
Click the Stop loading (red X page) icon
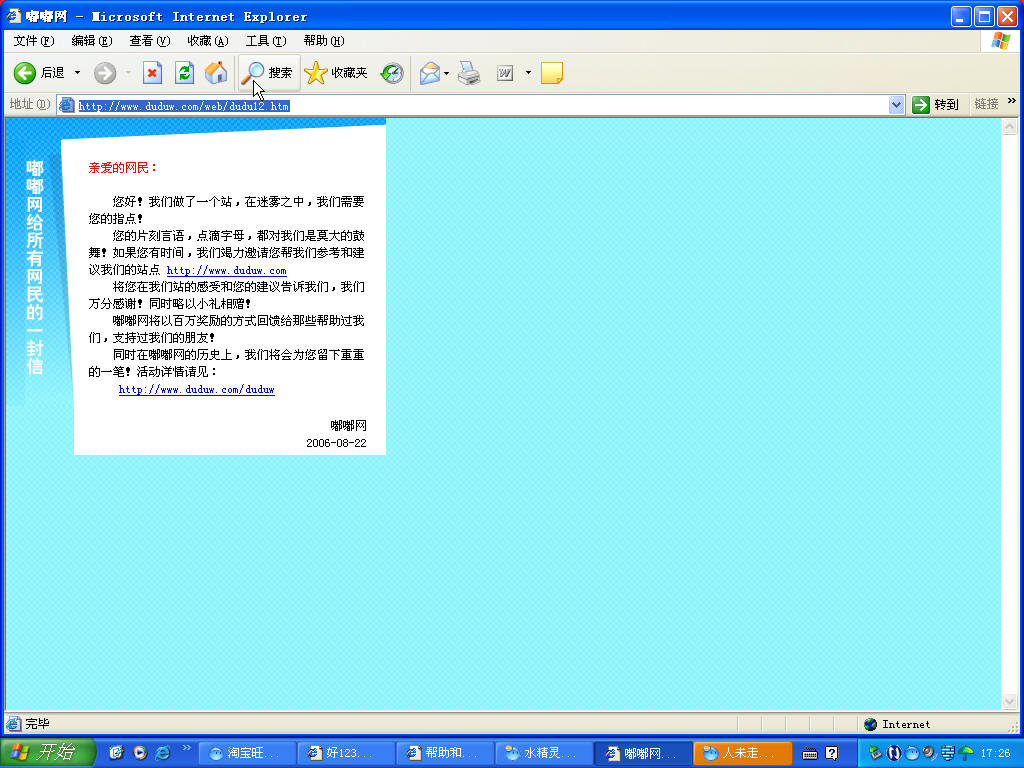tap(152, 72)
